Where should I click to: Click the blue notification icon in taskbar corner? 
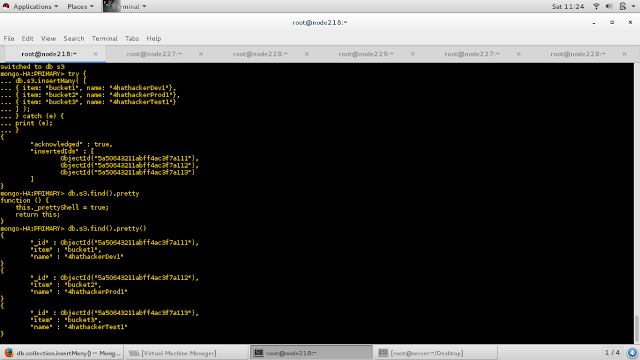point(632,353)
